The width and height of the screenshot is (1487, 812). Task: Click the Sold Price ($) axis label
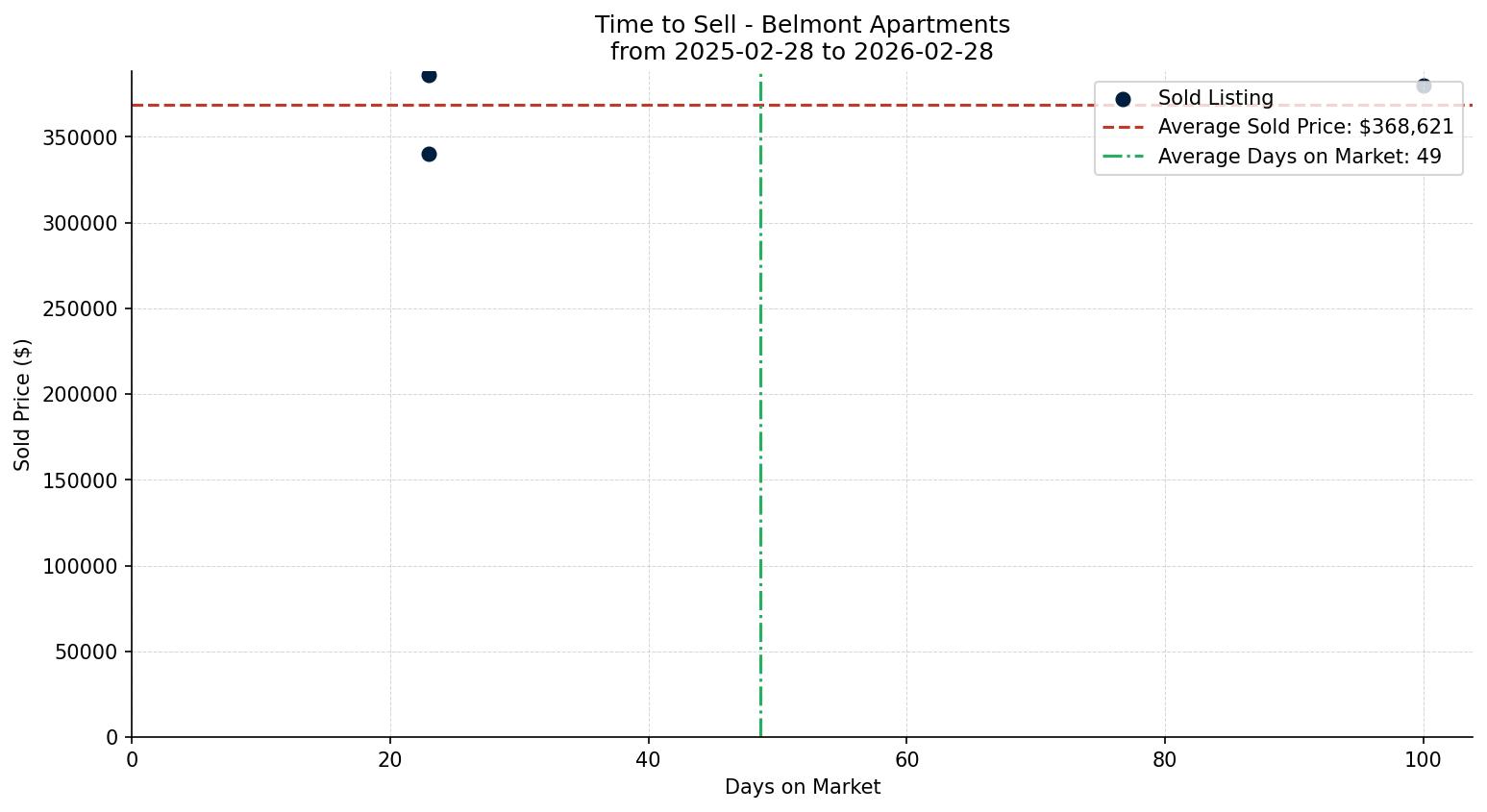coord(22,405)
